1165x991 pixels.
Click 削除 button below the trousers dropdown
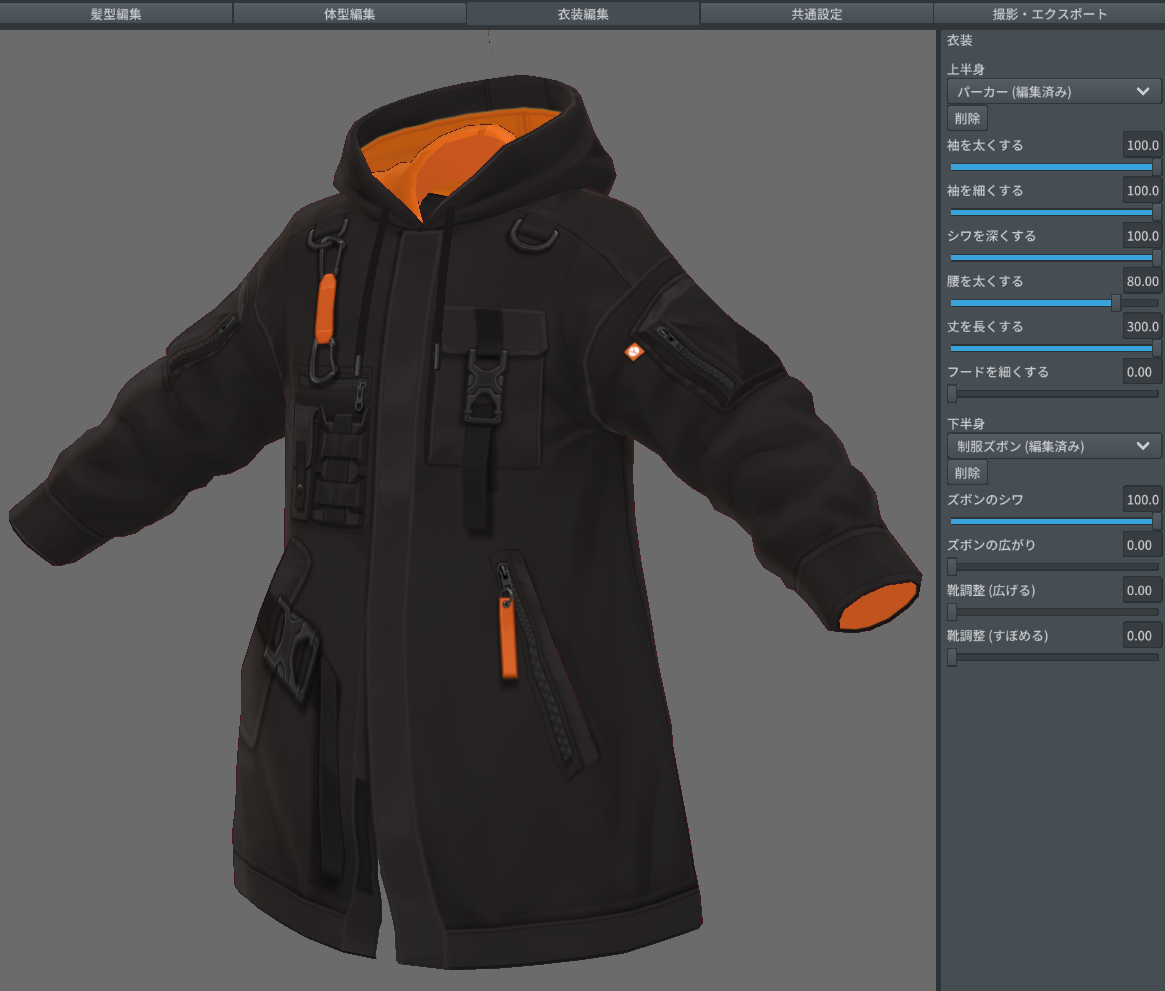(967, 472)
